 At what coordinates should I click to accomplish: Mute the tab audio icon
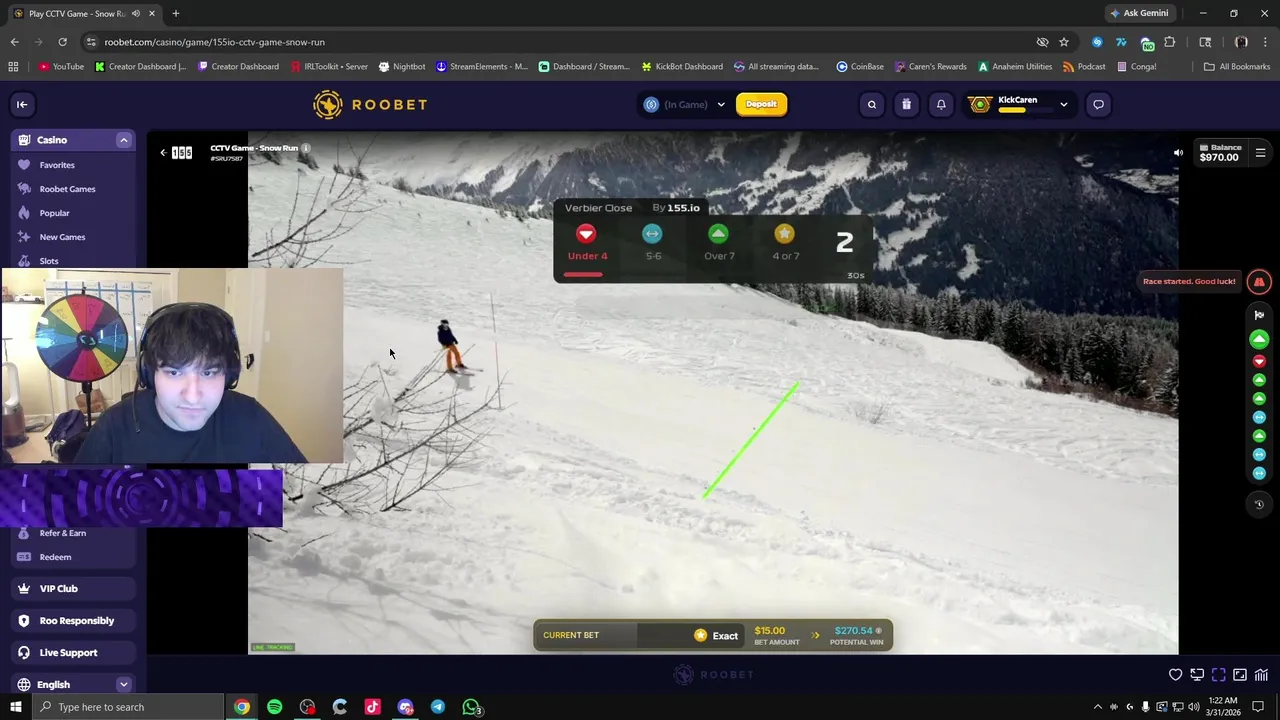coord(135,14)
